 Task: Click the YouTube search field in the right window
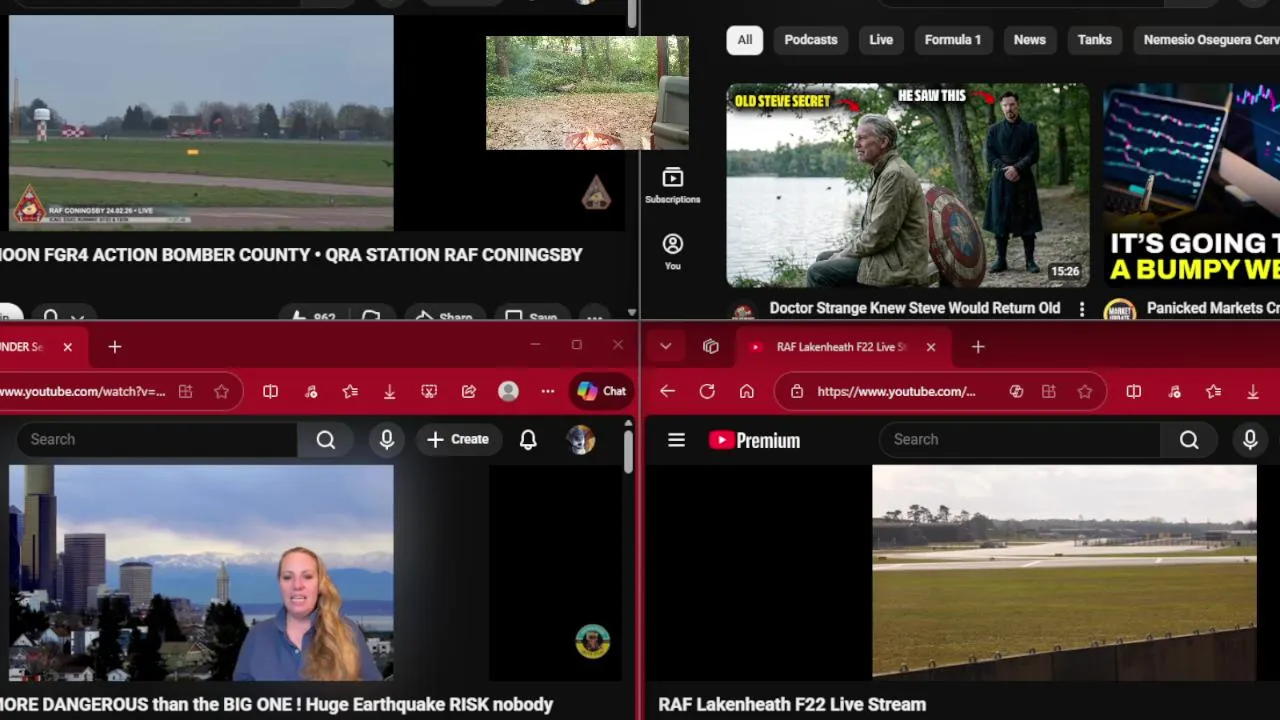pyautogui.click(x=1019, y=440)
